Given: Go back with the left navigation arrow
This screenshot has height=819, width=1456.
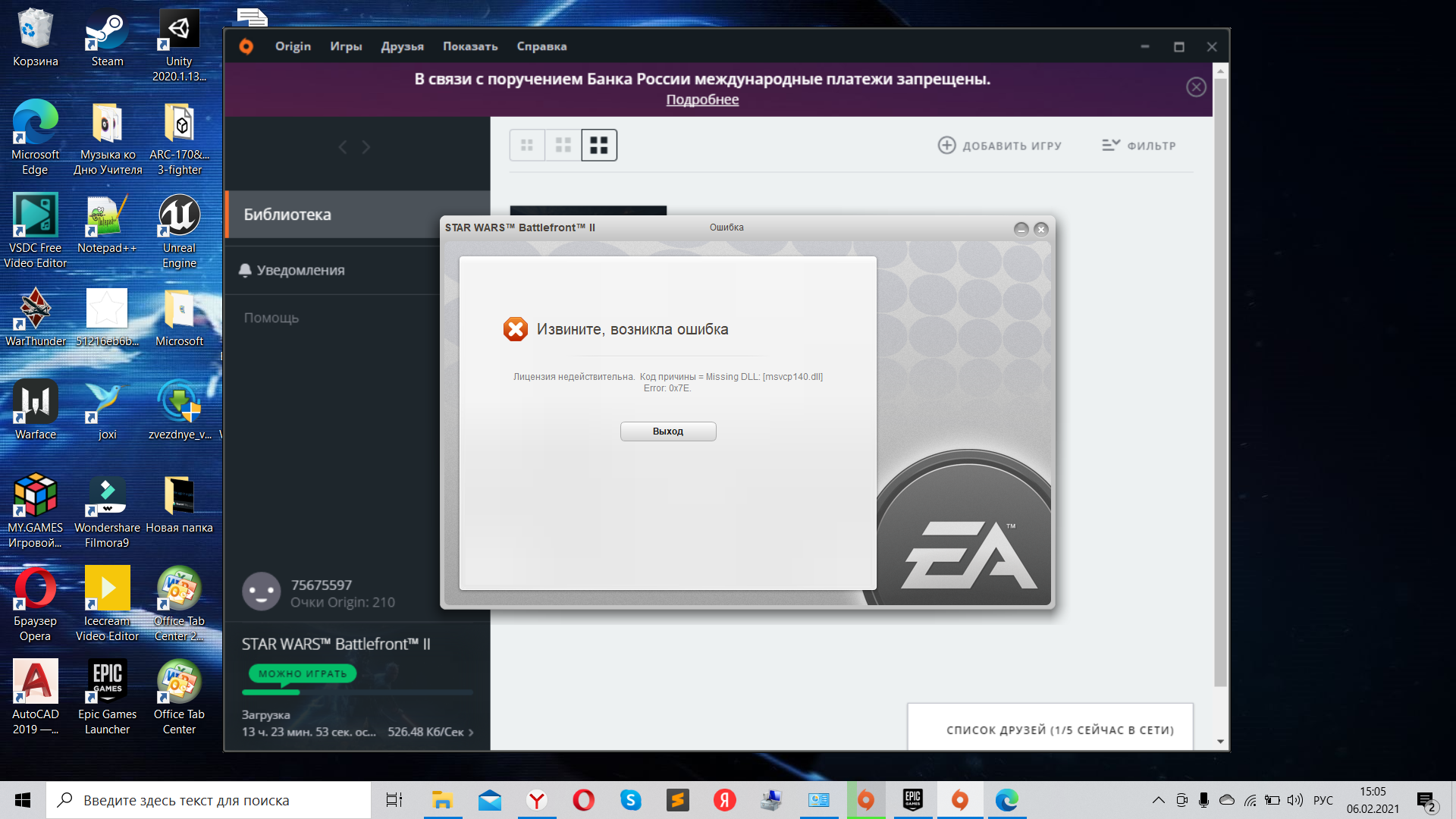Looking at the screenshot, I should tap(343, 147).
